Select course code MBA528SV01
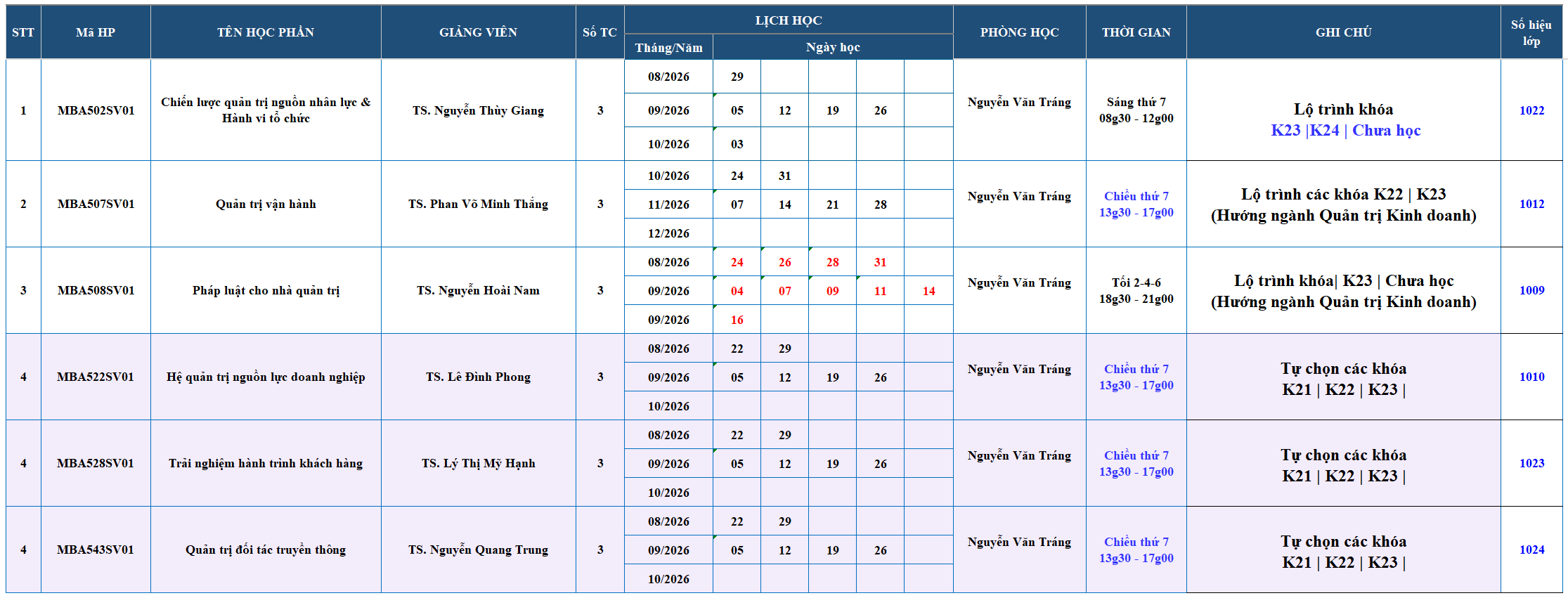This screenshot has height=598, width=1568. tap(96, 463)
